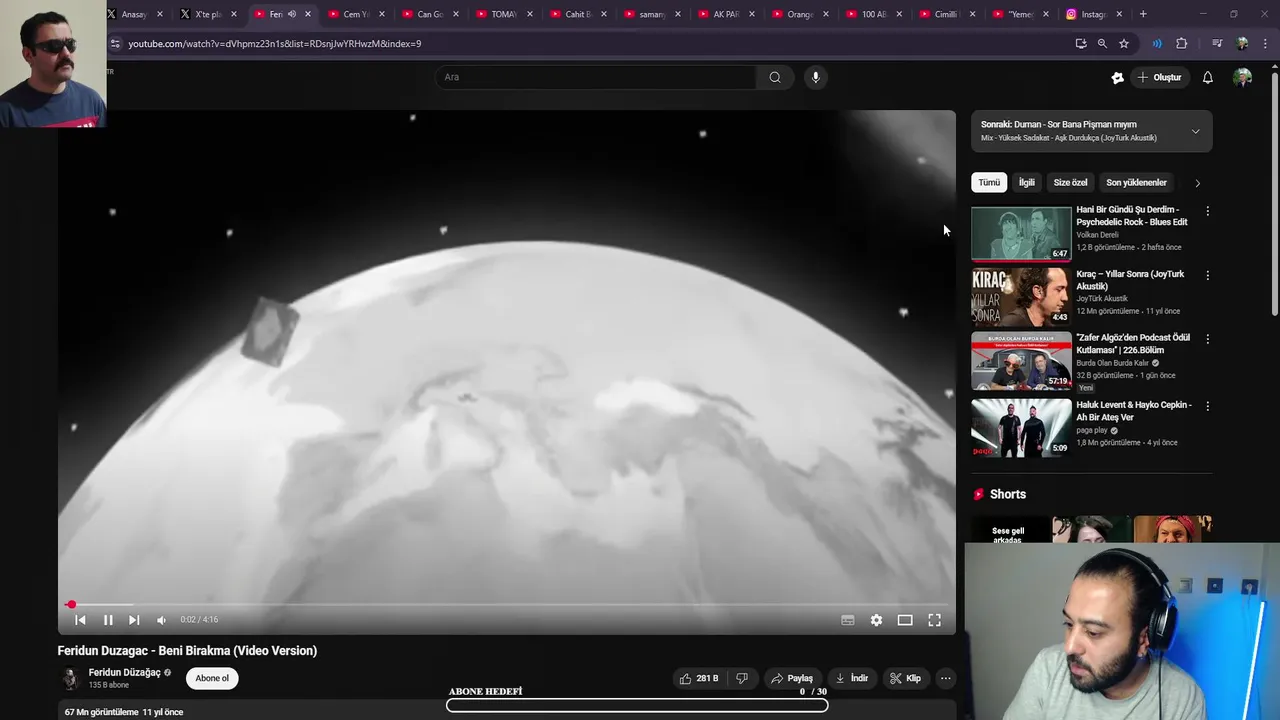The width and height of the screenshot is (1280, 720).
Task: Click the blue extension icon in toolbar
Action: coord(1157,44)
